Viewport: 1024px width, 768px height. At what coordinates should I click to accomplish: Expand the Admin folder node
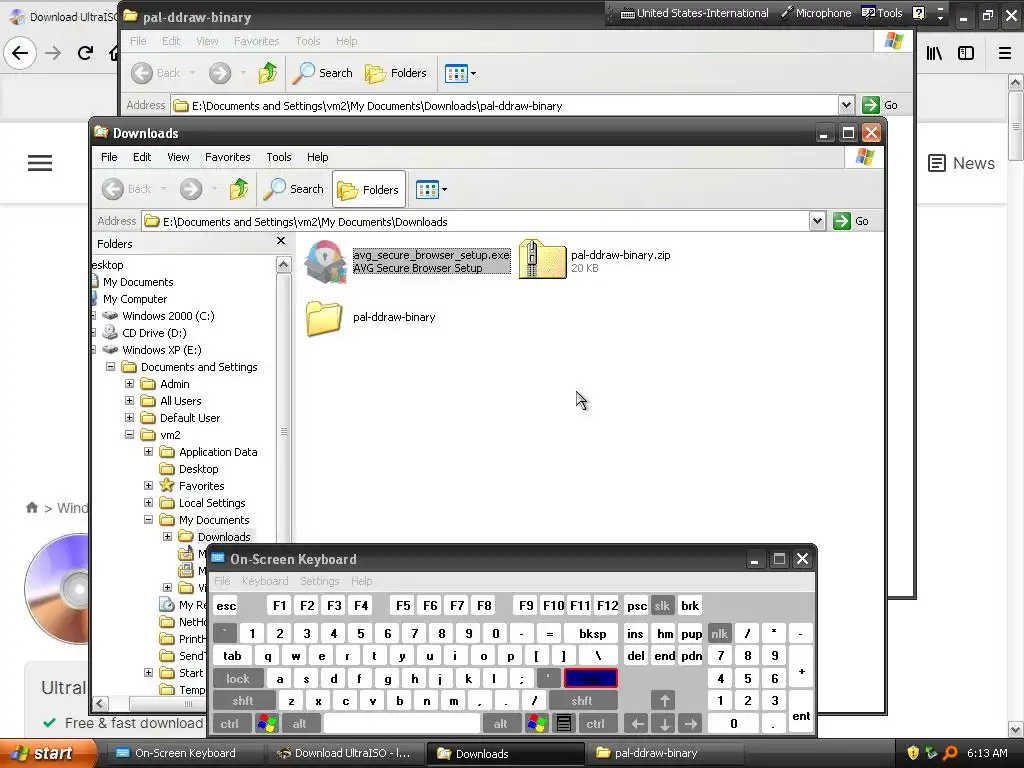[129, 384]
